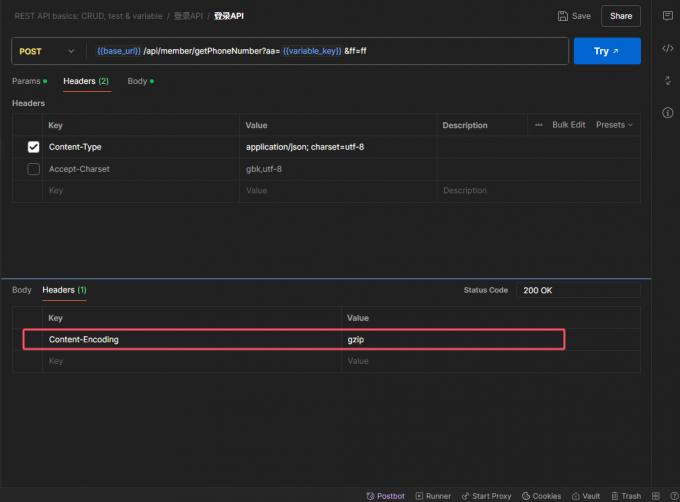Click the Save icon button
Screen dimensions: 680x502
(x=574, y=16)
